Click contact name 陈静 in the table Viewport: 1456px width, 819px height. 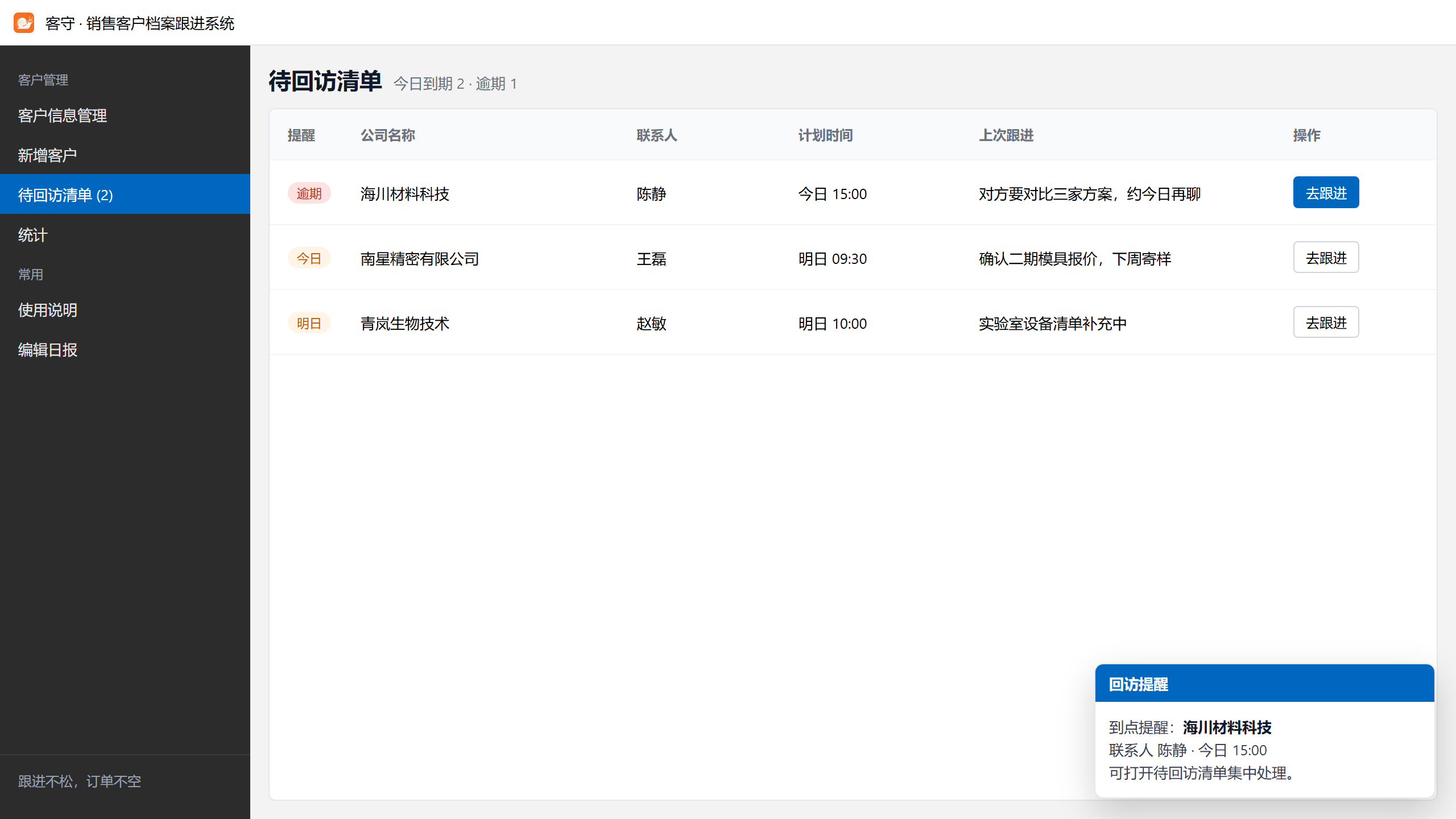tap(651, 194)
